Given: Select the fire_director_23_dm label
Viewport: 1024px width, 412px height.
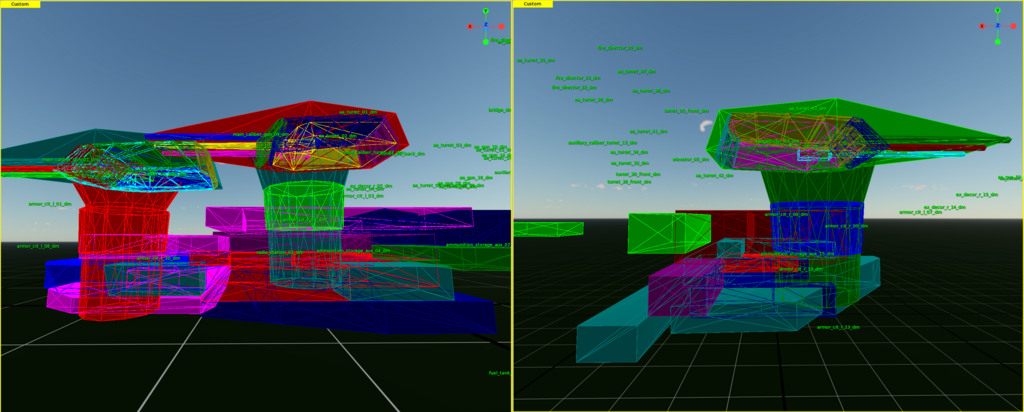Looking at the screenshot, I should 619,47.
